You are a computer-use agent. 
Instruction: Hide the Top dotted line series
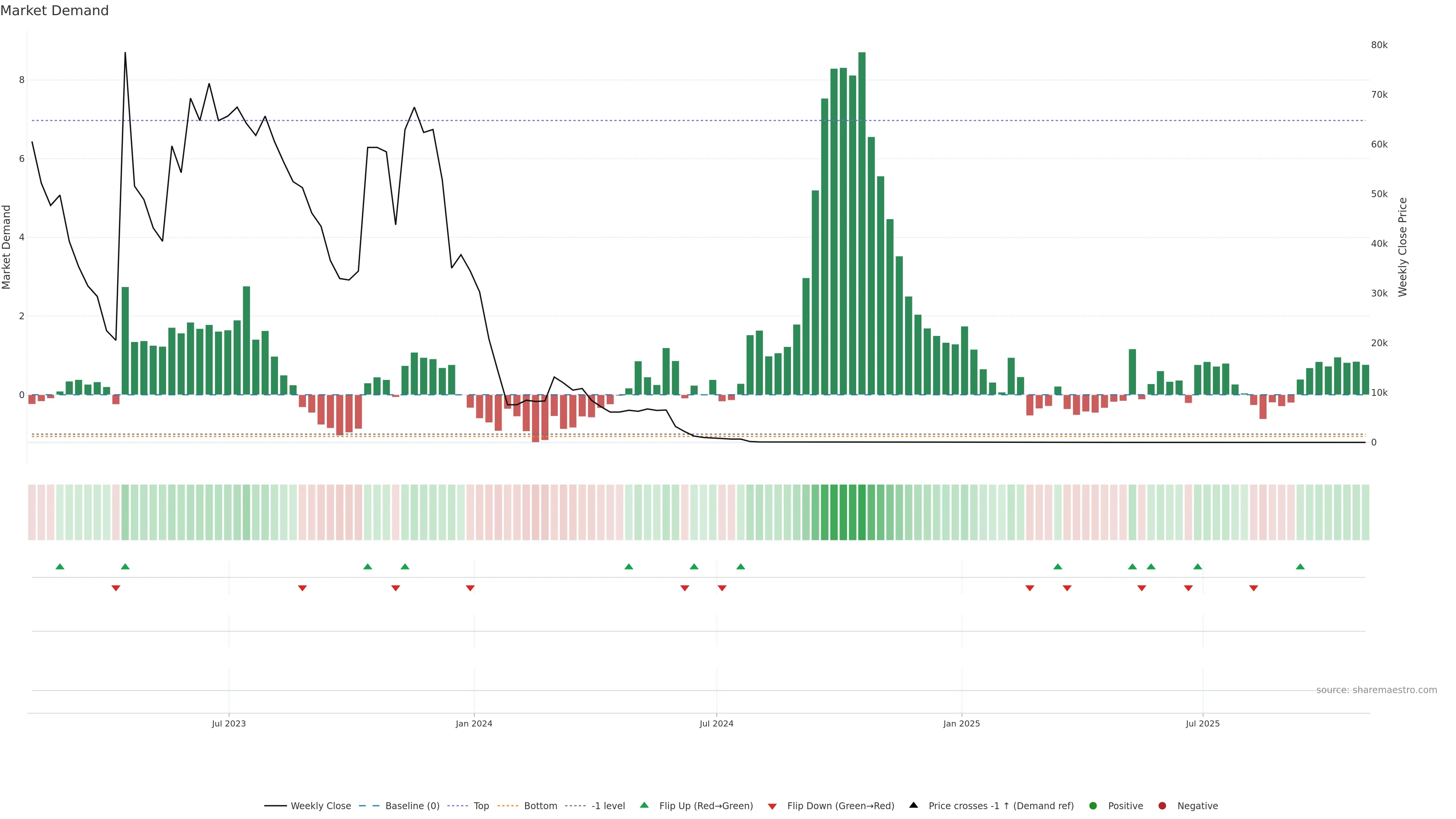click(x=481, y=806)
